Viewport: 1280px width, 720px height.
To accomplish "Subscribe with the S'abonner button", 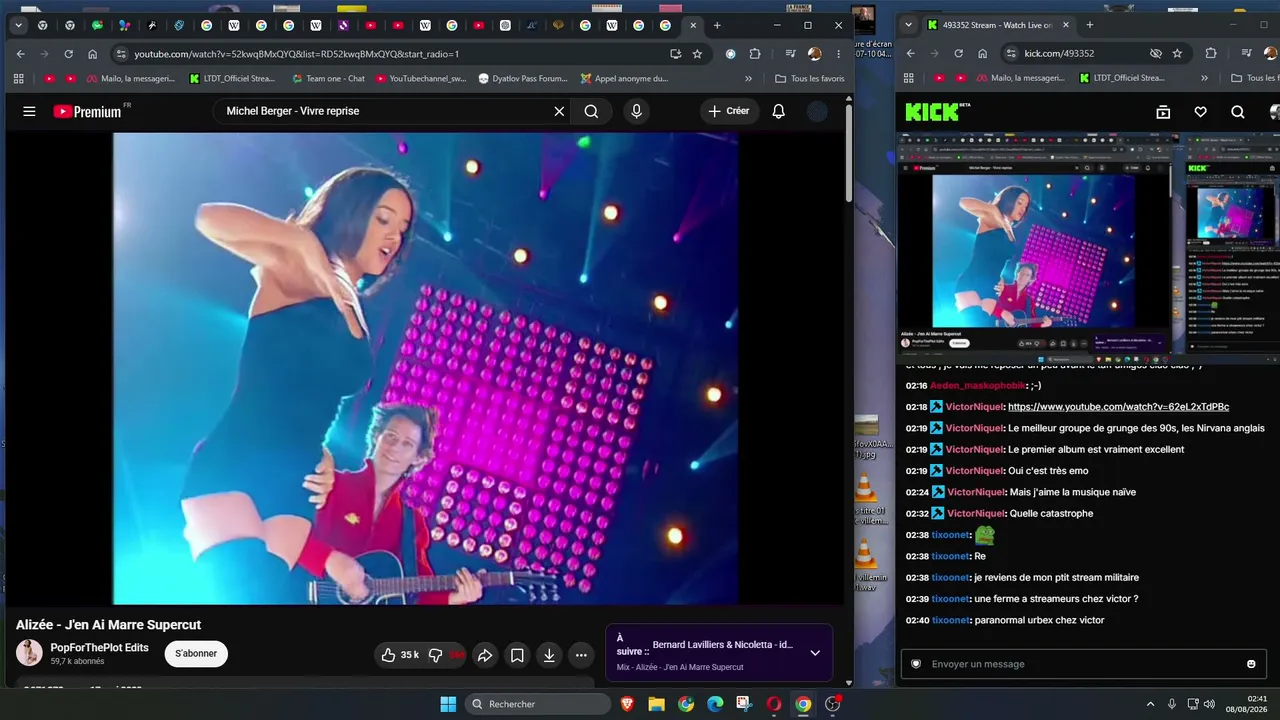I will click(x=196, y=653).
